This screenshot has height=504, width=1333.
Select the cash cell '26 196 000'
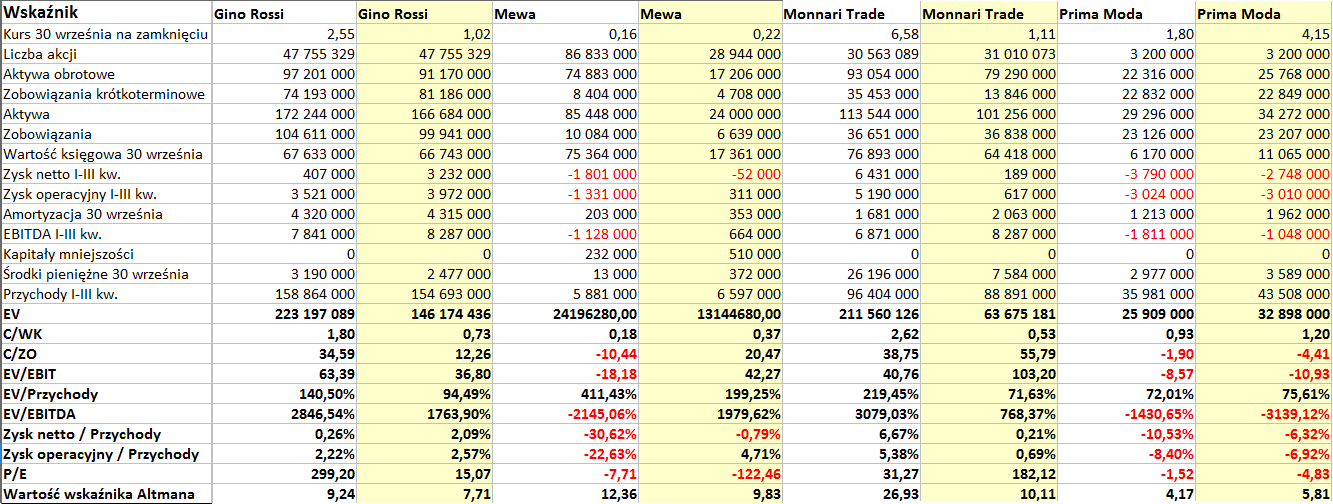(850, 274)
